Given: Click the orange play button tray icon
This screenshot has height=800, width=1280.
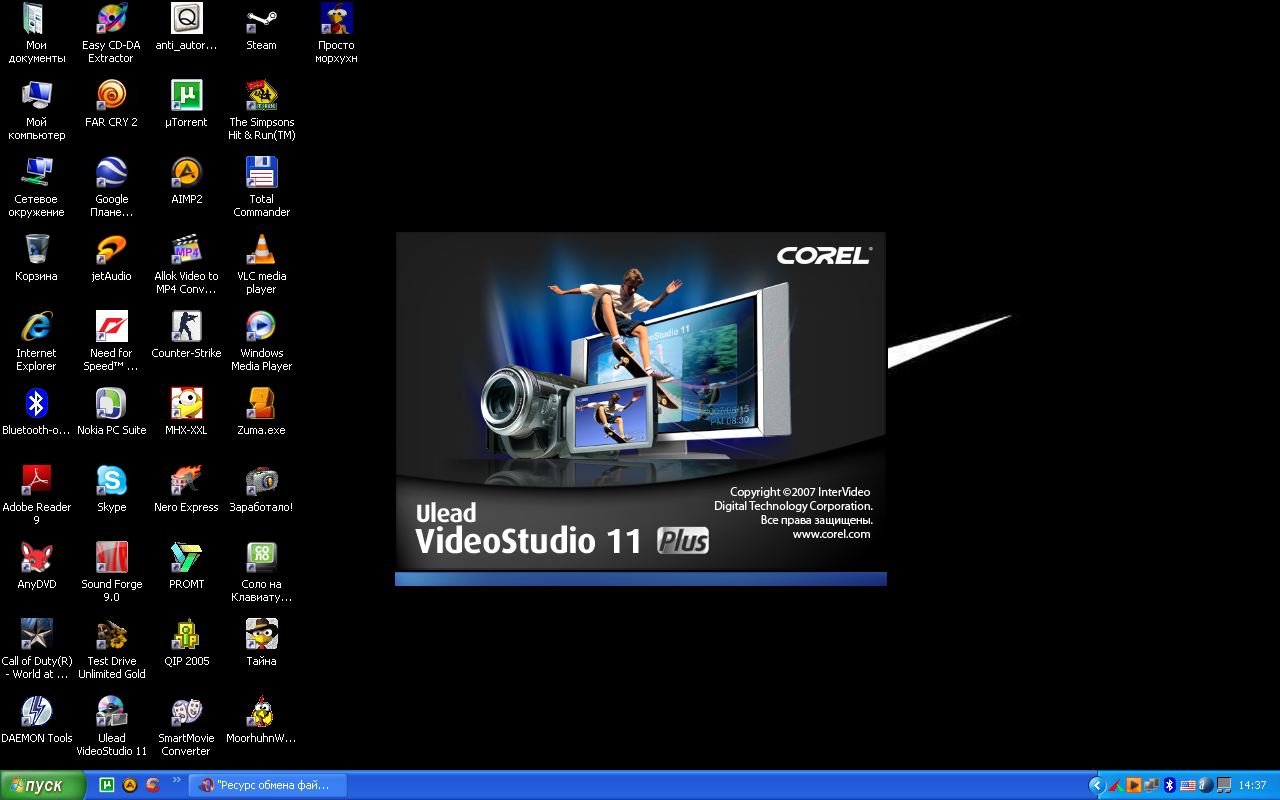Looking at the screenshot, I should point(1133,785).
